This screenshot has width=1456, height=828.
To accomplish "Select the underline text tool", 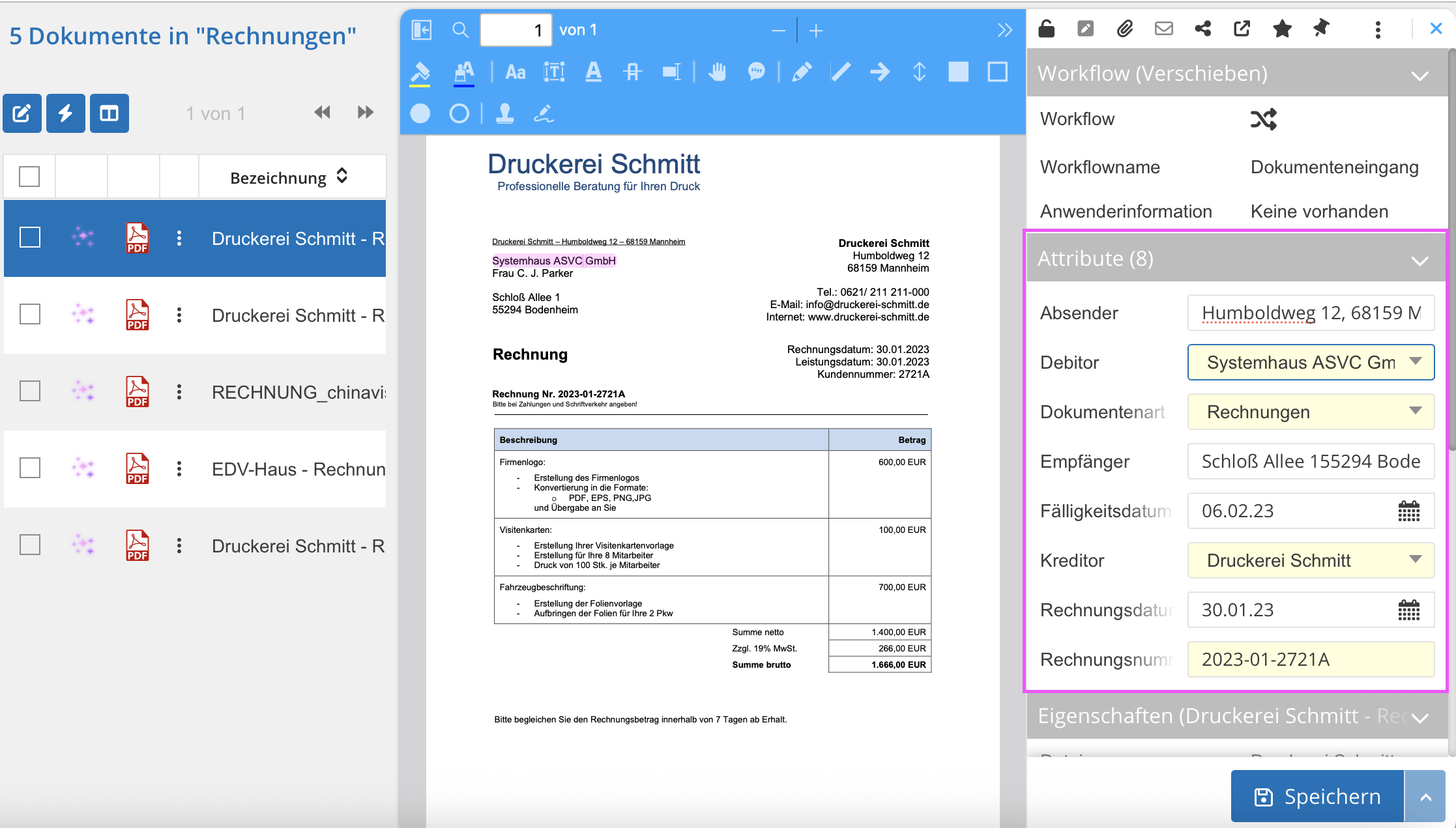I will click(x=593, y=72).
